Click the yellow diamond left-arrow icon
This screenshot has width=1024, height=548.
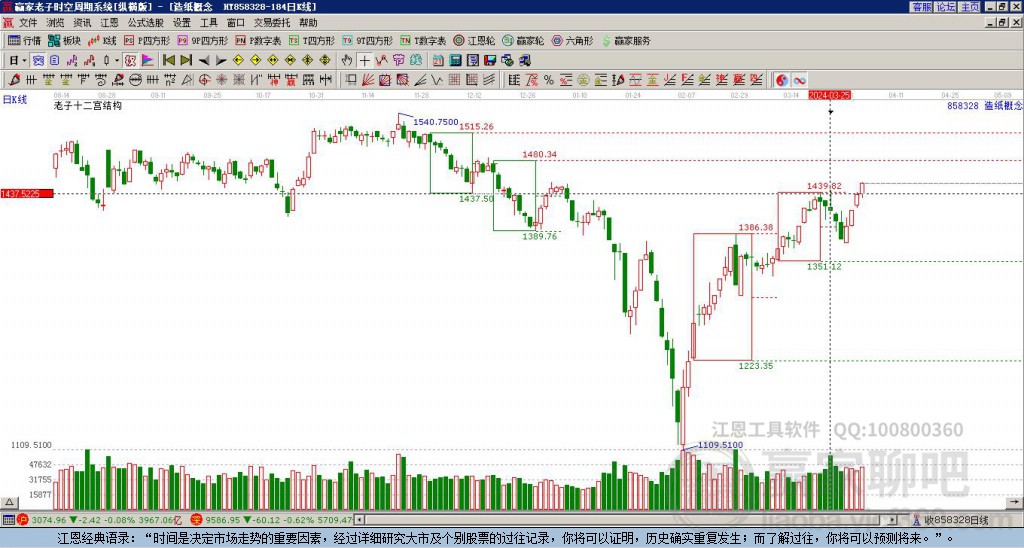pyautogui.click(x=238, y=61)
